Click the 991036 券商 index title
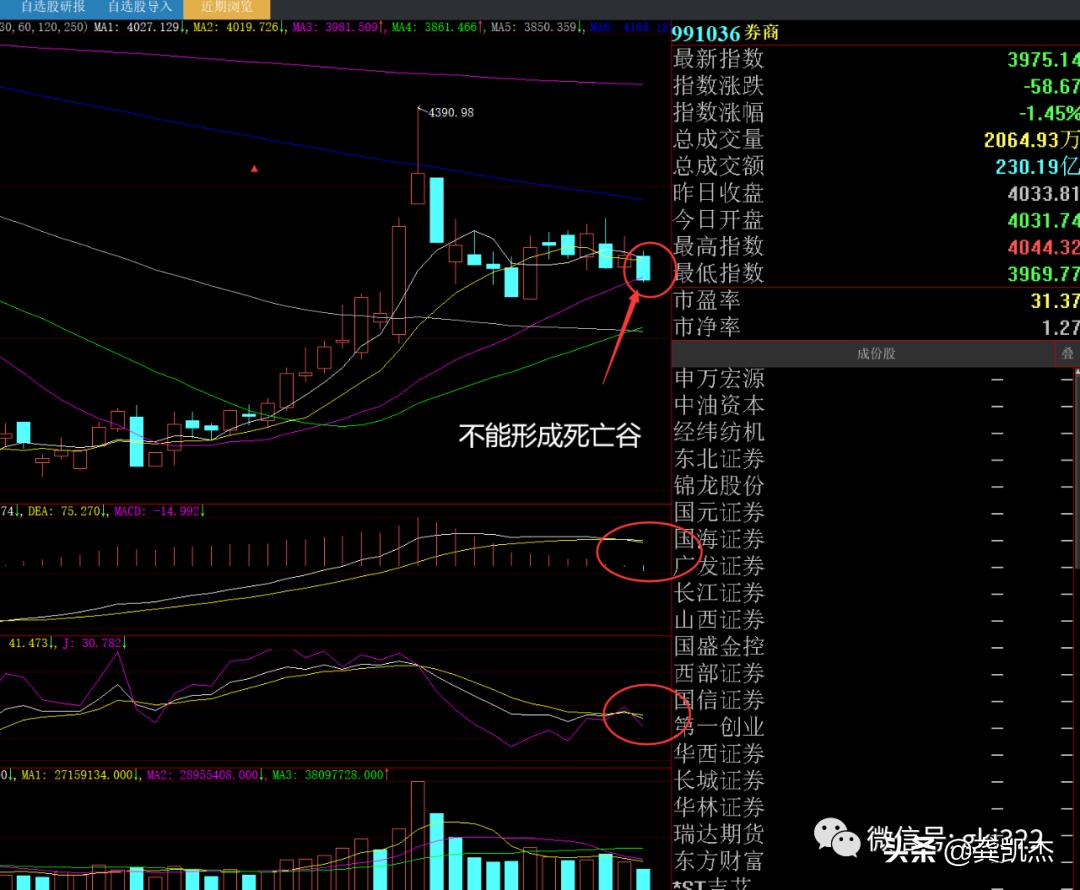Viewport: 1080px width, 890px height. coord(725,33)
